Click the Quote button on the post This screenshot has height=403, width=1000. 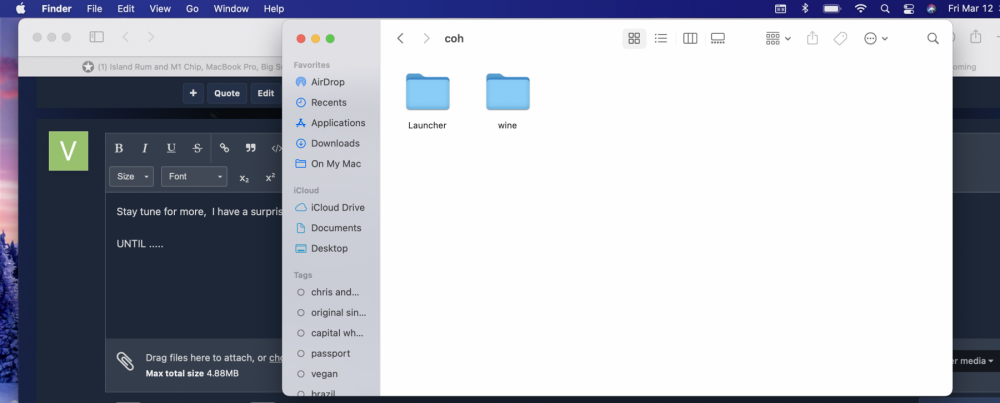[x=227, y=93]
